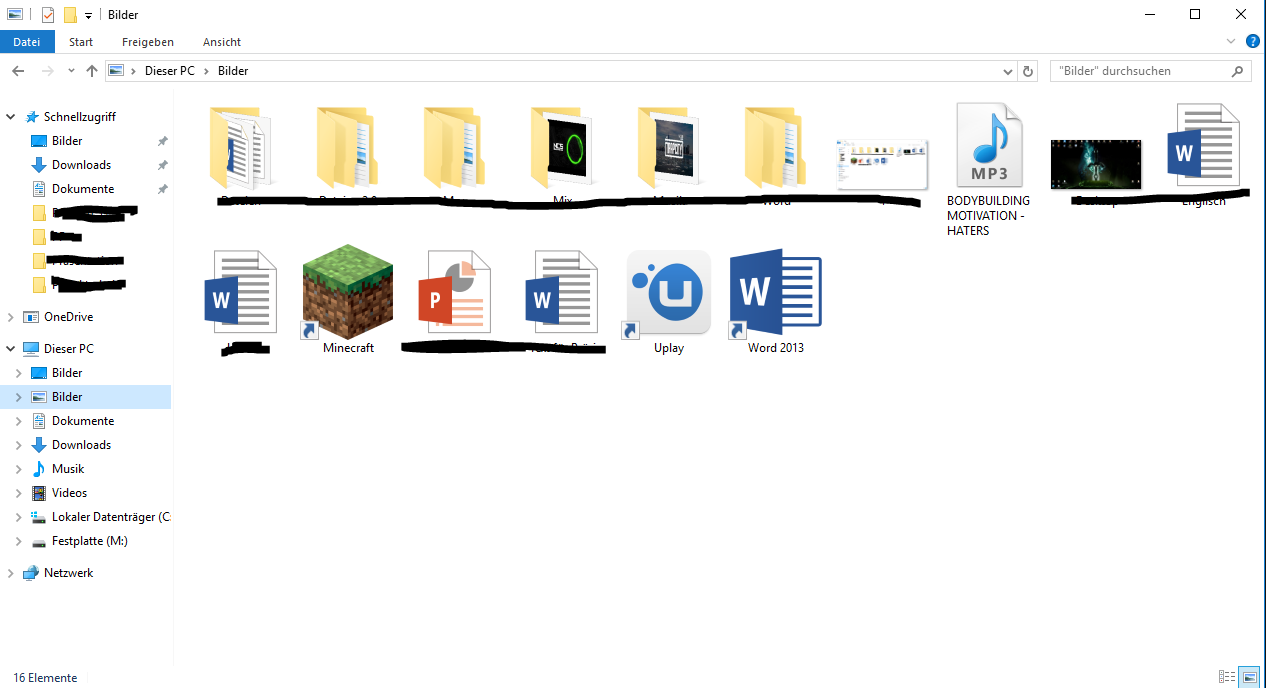Select the BODYBUILDING MOTIVATION - HATERS MP3 file

(x=988, y=142)
